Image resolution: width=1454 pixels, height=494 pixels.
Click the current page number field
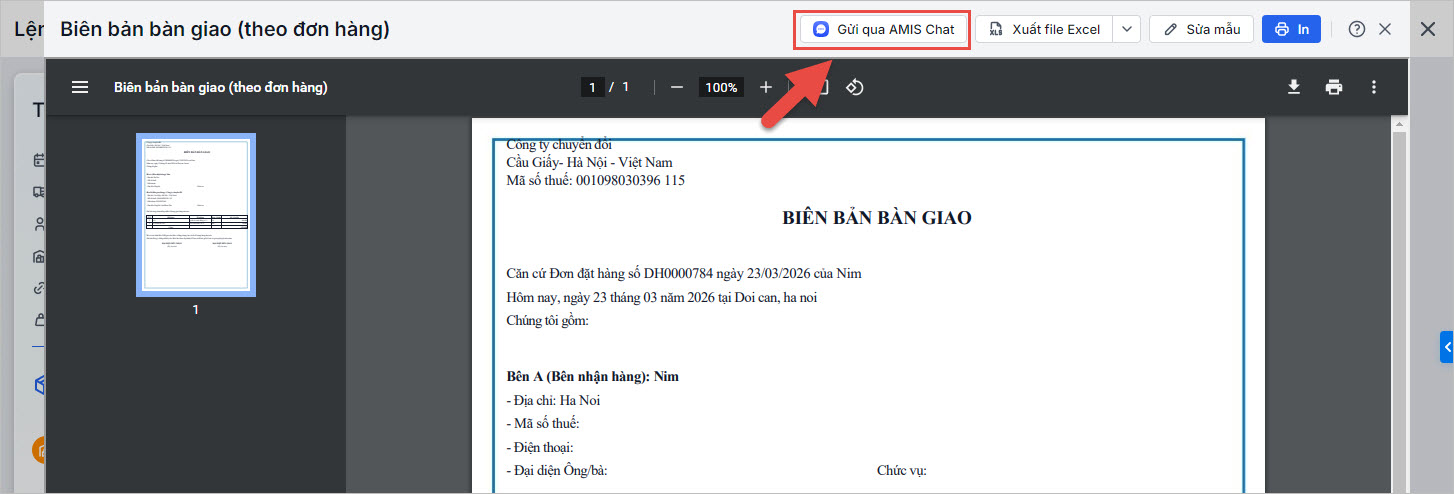592,87
